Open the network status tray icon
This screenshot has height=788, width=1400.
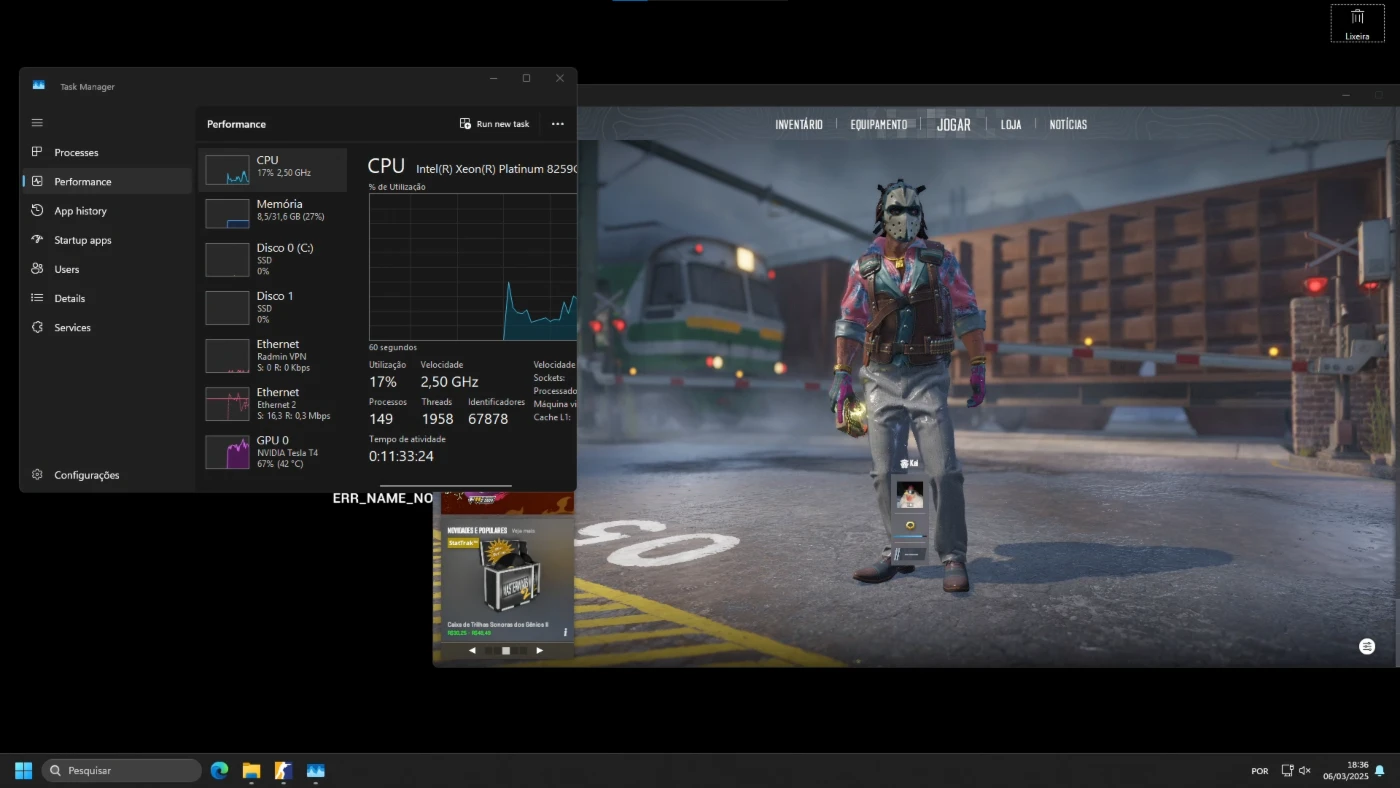(x=1287, y=771)
